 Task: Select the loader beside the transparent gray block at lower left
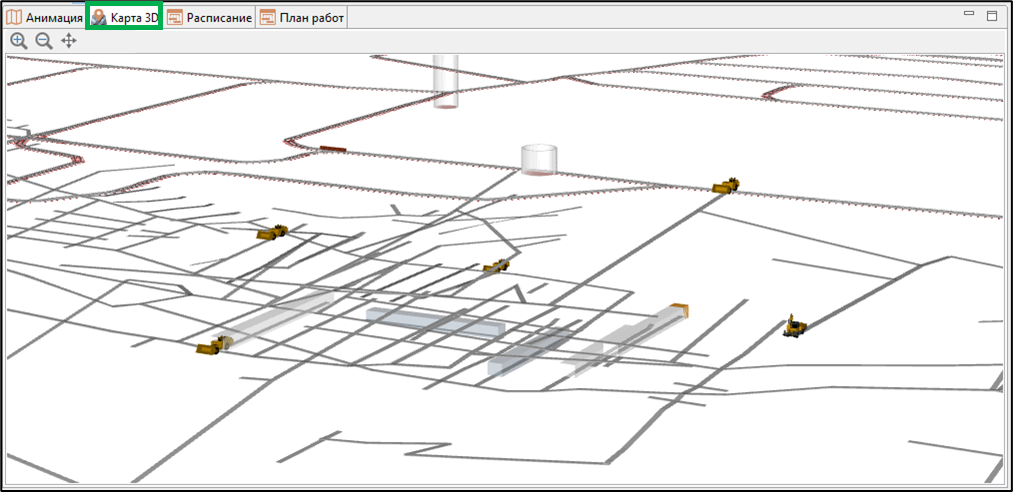(214, 345)
